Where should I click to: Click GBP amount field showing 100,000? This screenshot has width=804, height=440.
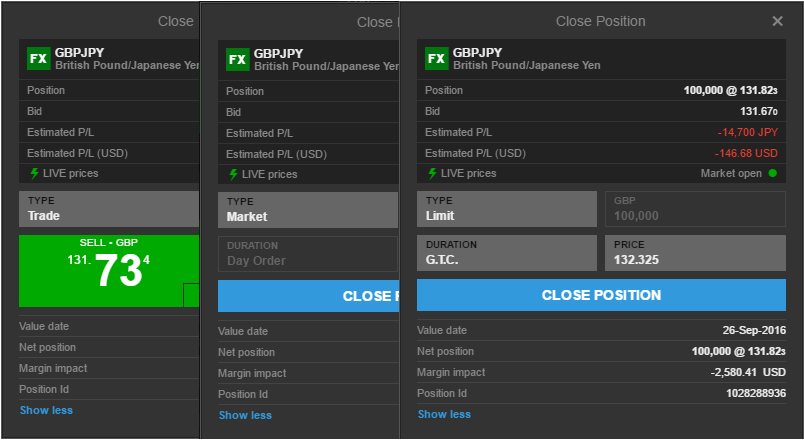(x=694, y=209)
